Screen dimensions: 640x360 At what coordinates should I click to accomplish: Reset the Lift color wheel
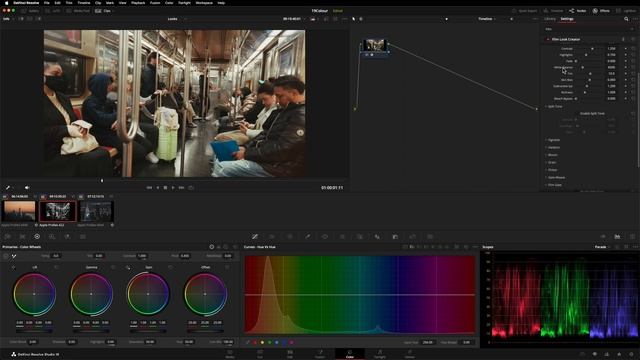point(56,267)
